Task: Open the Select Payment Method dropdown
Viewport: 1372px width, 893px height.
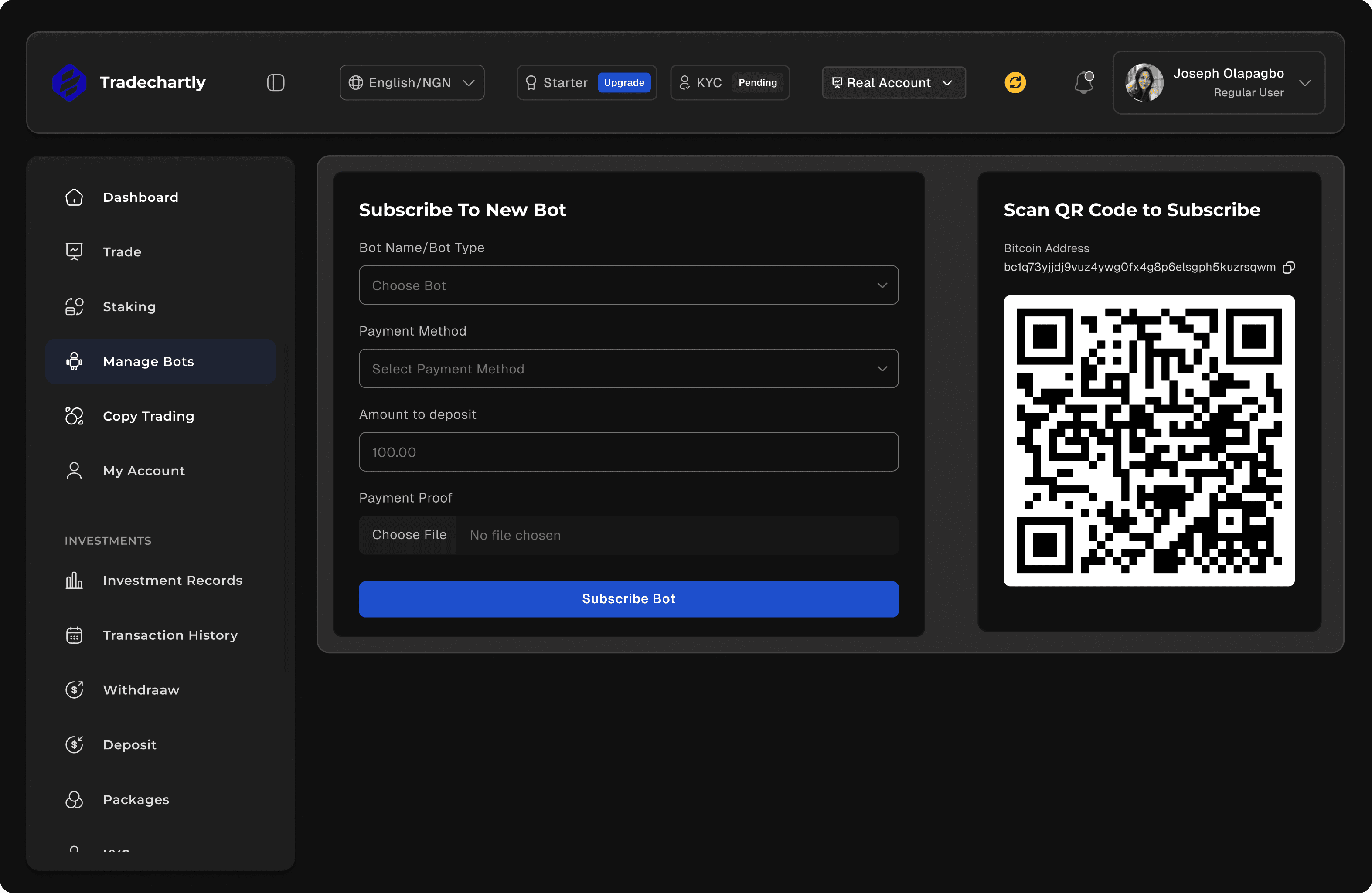Action: (x=628, y=369)
